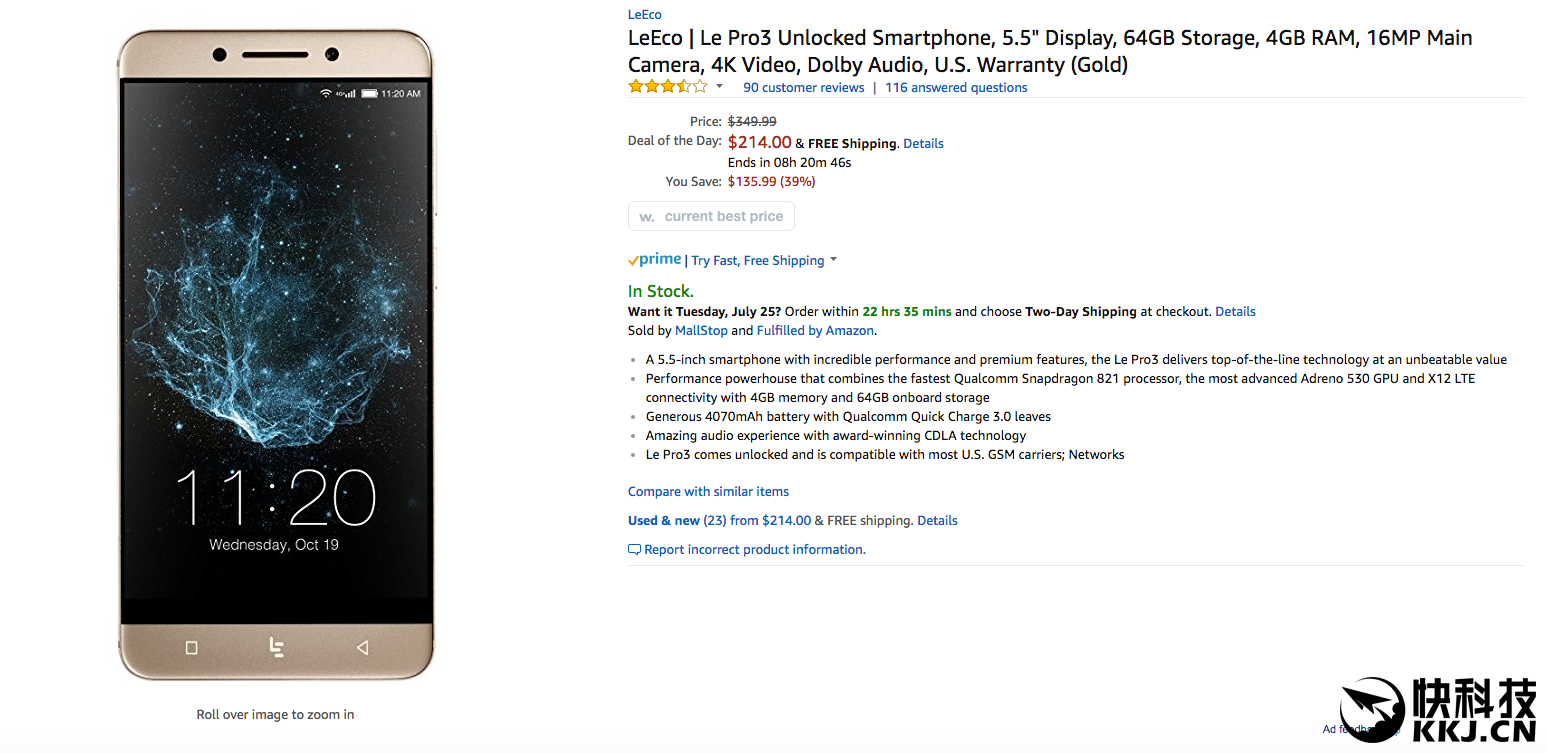Image resolution: width=1546 pixels, height=753 pixels.
Task: Click the report speech bubble icon
Action: 634,550
